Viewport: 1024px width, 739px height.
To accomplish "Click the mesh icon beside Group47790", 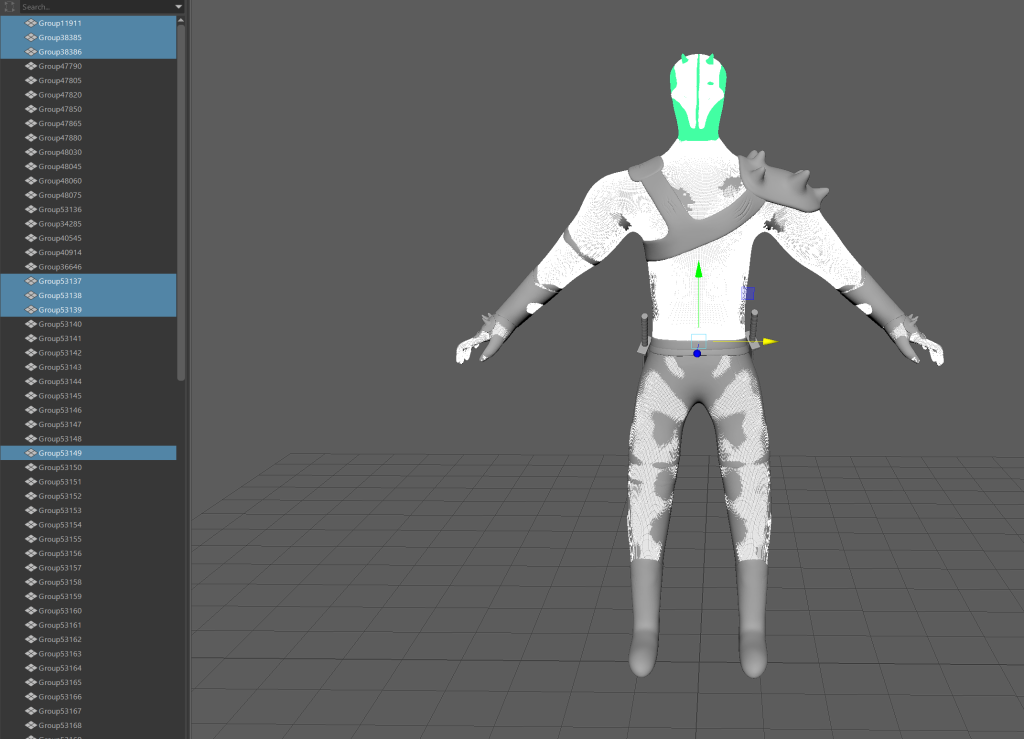I will (31, 66).
